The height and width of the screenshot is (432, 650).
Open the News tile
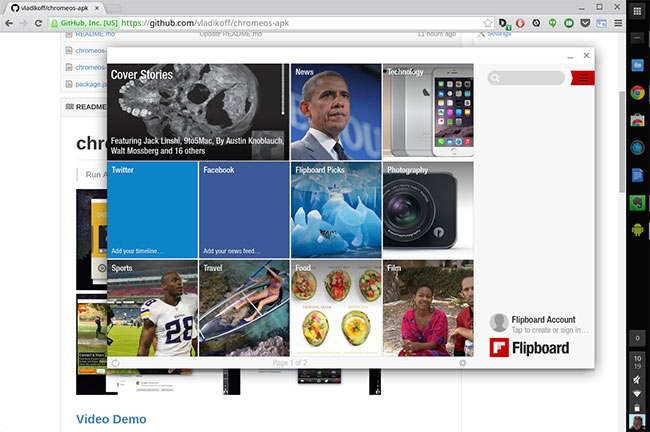pyautogui.click(x=336, y=112)
